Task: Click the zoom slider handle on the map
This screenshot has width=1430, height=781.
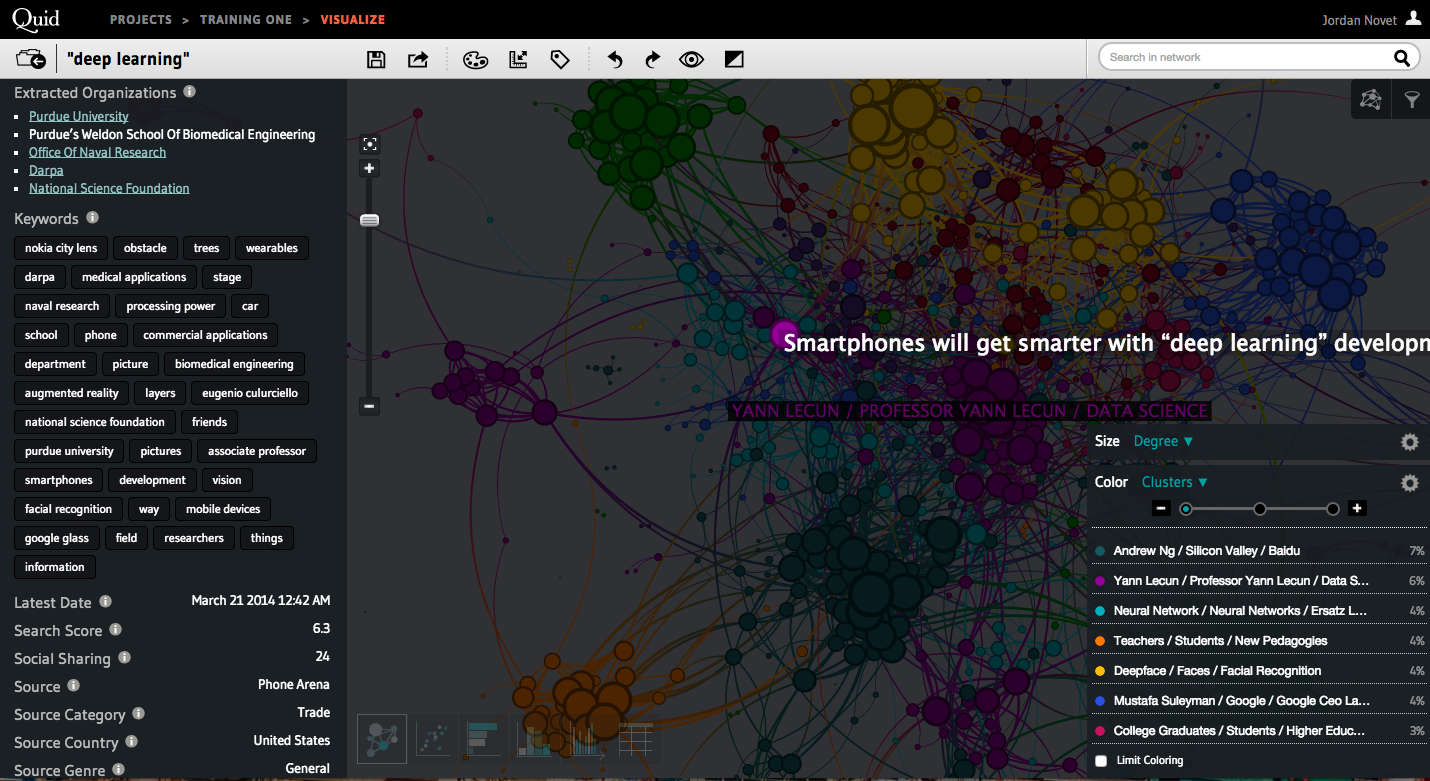Action: (x=369, y=220)
